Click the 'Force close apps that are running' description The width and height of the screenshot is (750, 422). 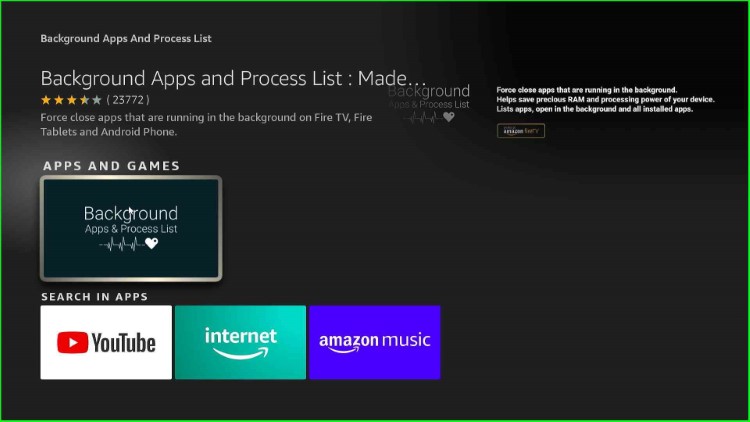tap(206, 124)
